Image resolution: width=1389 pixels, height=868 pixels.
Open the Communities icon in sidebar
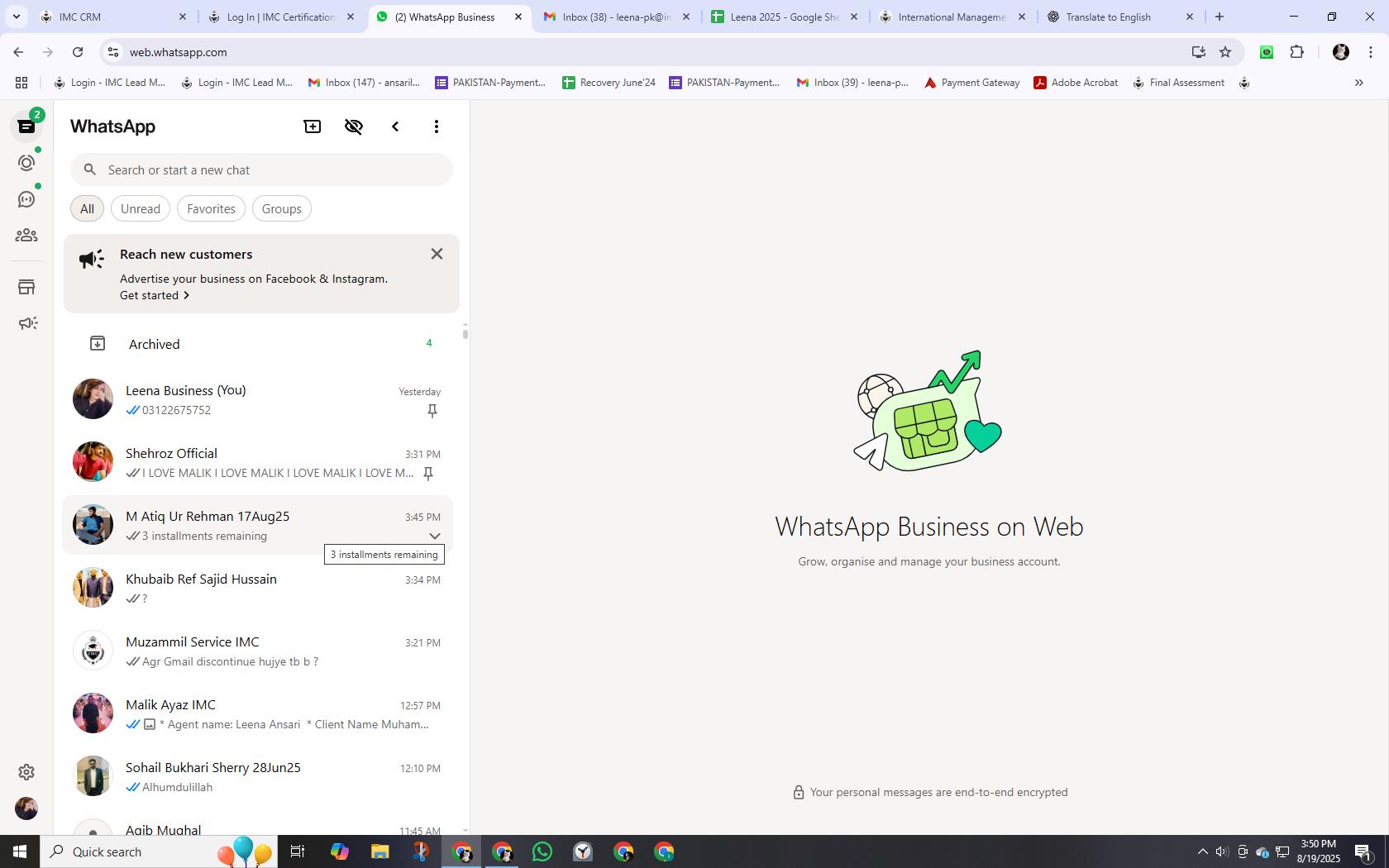pos(26,236)
